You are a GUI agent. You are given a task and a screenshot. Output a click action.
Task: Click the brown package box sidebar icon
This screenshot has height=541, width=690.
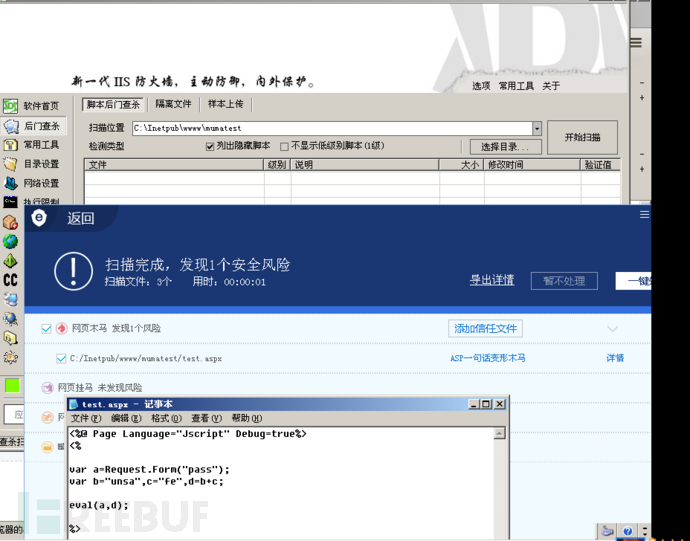click(x=10, y=222)
